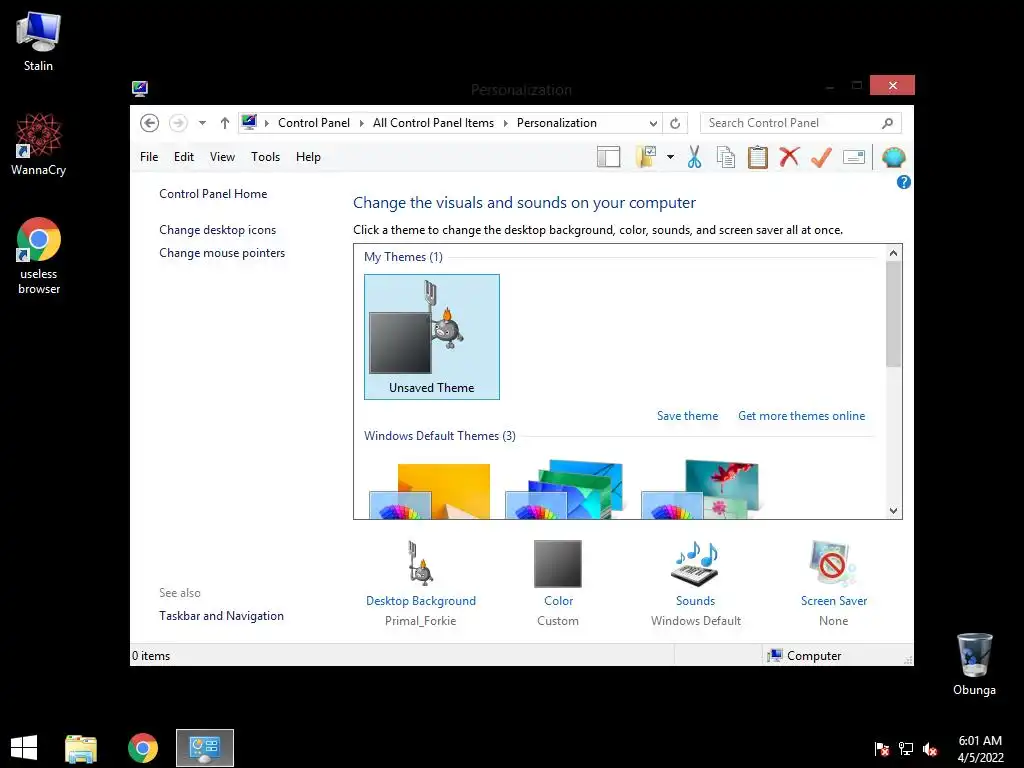
Task: Open the Tools menu
Action: (265, 157)
